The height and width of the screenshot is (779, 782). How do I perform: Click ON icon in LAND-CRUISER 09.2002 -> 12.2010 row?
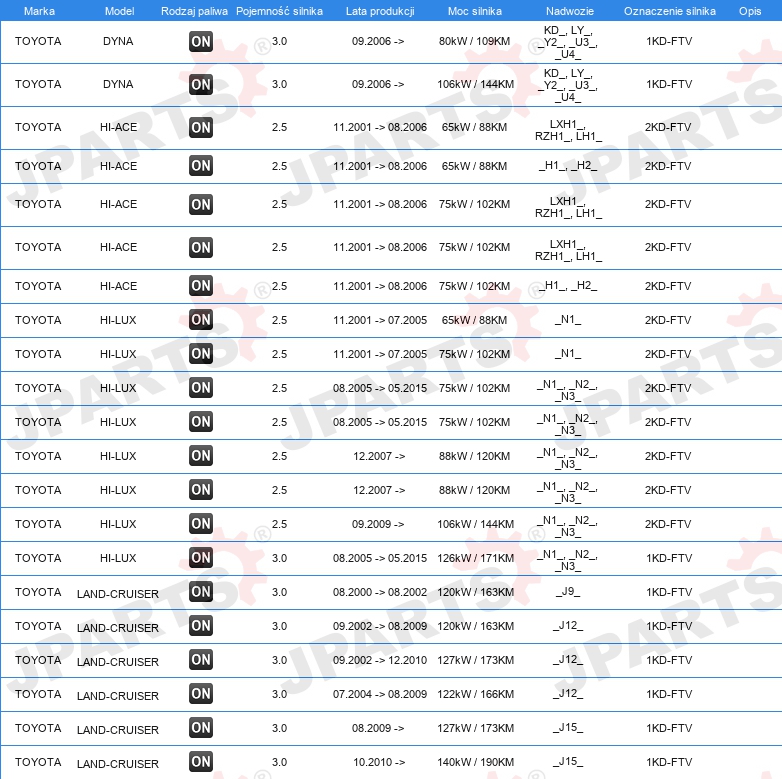pyautogui.click(x=201, y=660)
